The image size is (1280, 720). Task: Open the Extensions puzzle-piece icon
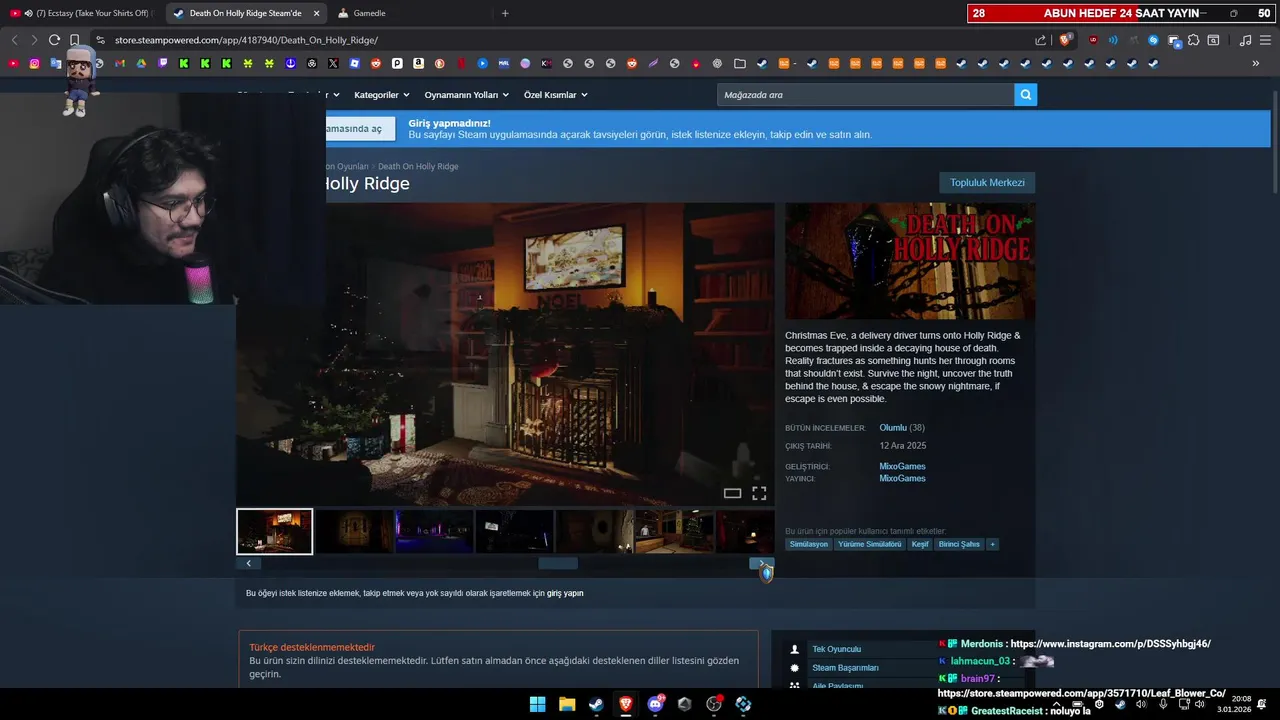click(x=1193, y=40)
